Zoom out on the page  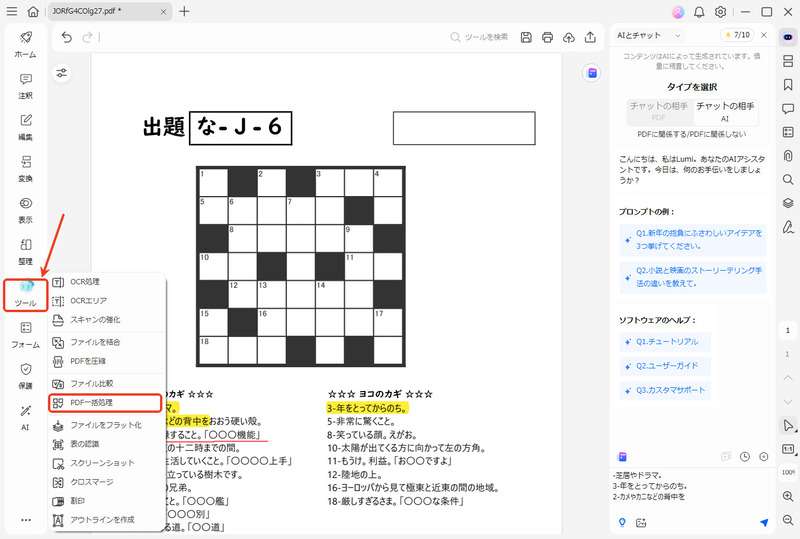(x=788, y=520)
